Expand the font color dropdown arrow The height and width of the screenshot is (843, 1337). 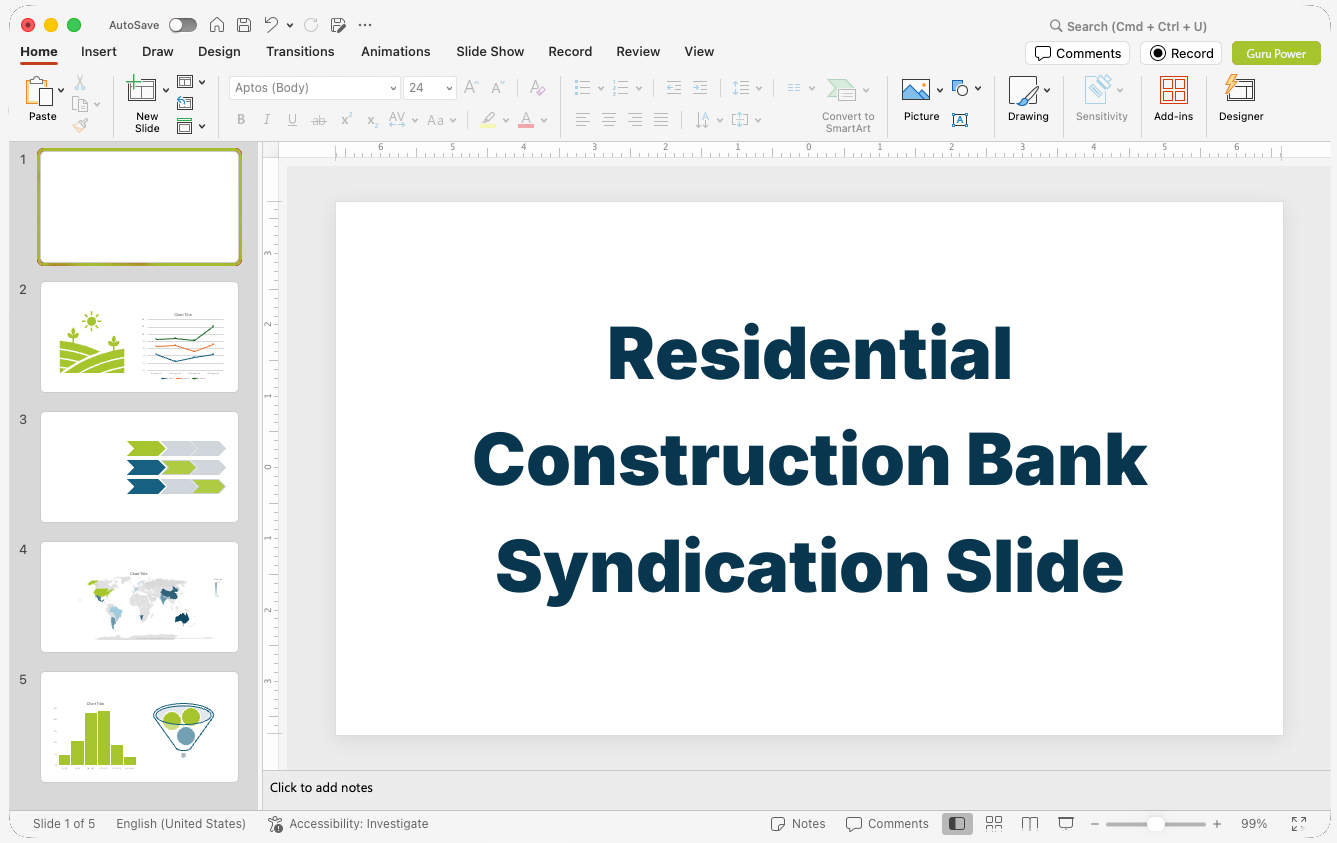[545, 121]
